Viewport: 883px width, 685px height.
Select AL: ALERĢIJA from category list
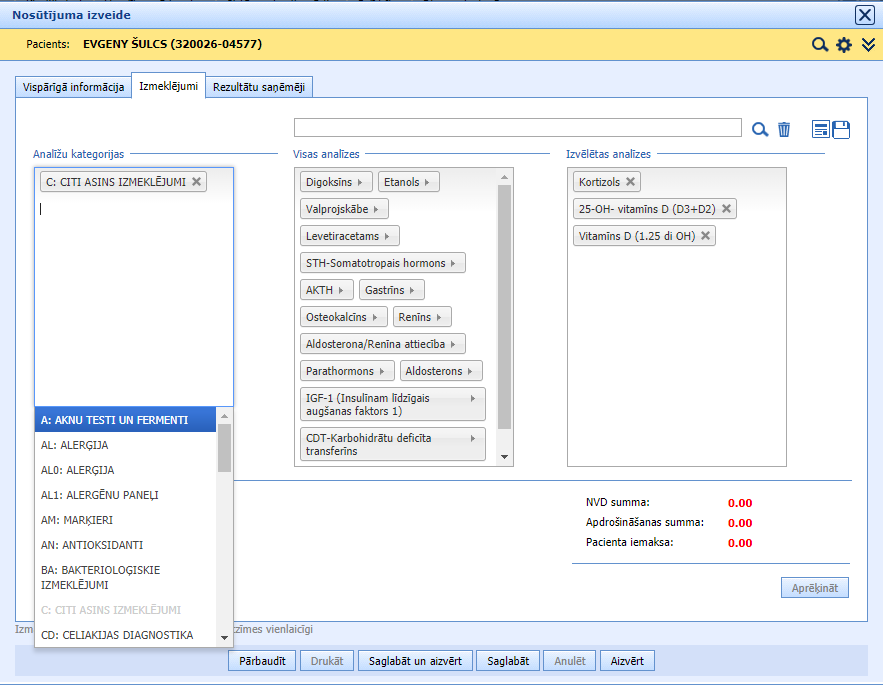[x=75, y=445]
